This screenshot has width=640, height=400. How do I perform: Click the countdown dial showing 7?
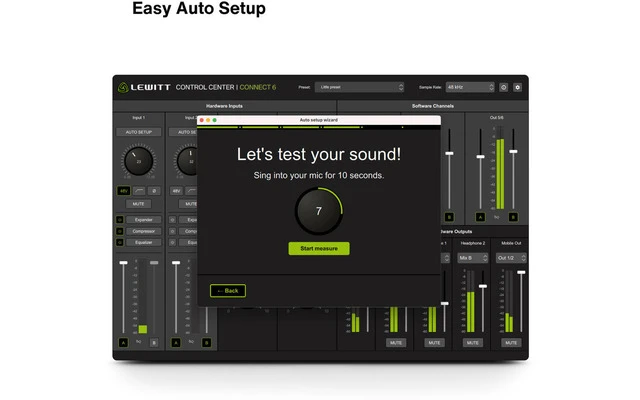click(x=319, y=211)
